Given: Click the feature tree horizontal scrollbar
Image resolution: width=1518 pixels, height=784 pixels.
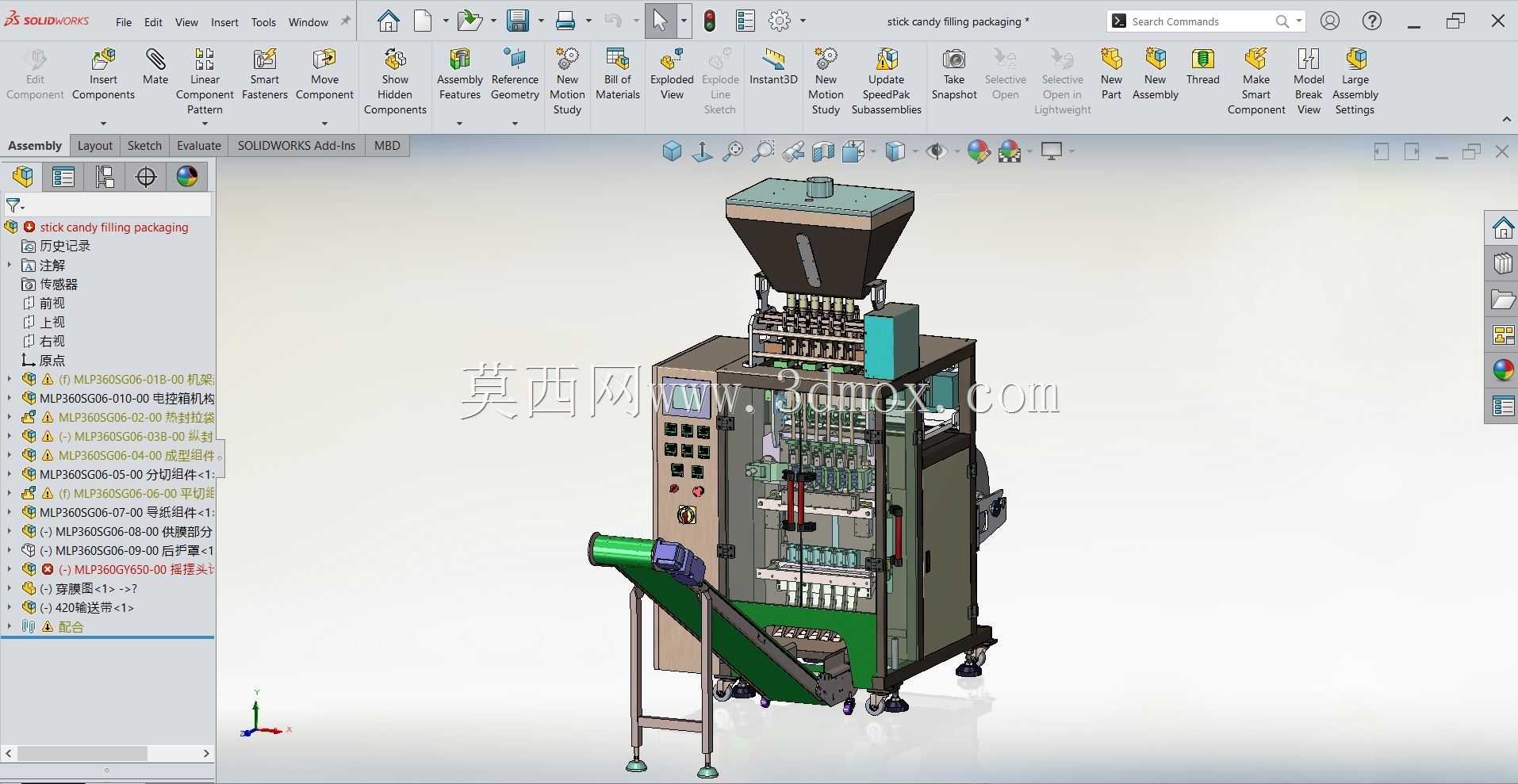Looking at the screenshot, I should [82, 753].
